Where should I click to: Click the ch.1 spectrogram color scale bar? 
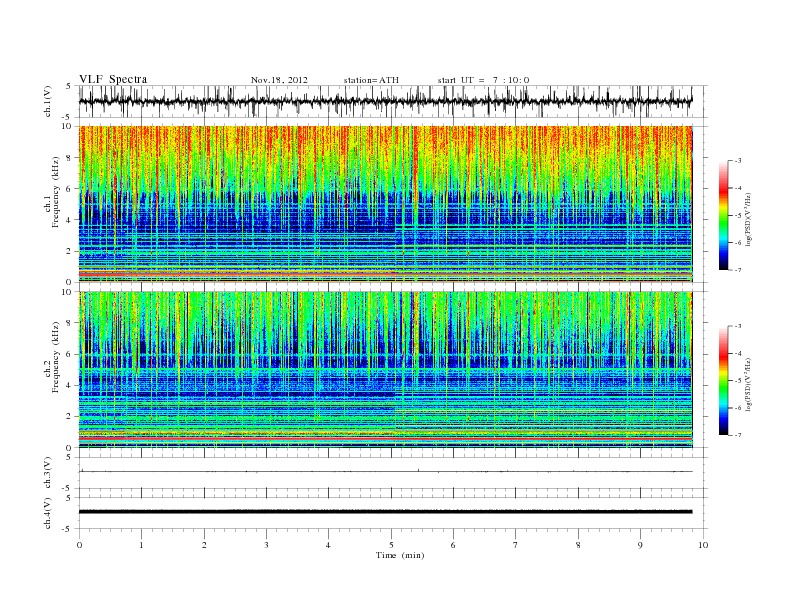point(723,215)
